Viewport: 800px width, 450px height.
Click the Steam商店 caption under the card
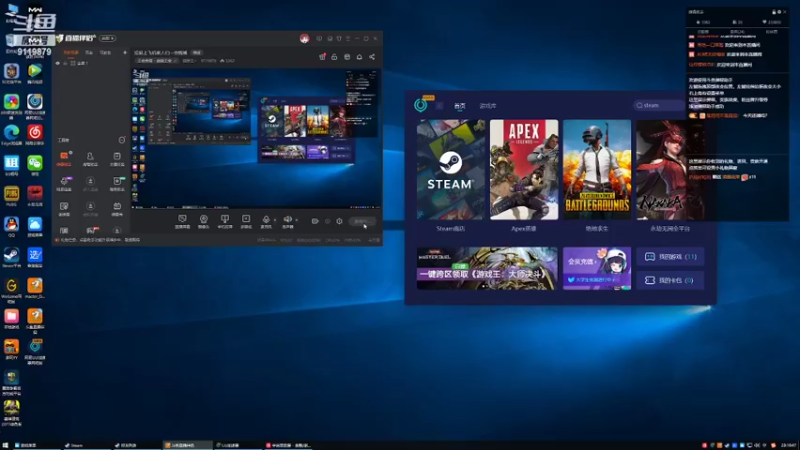(451, 229)
